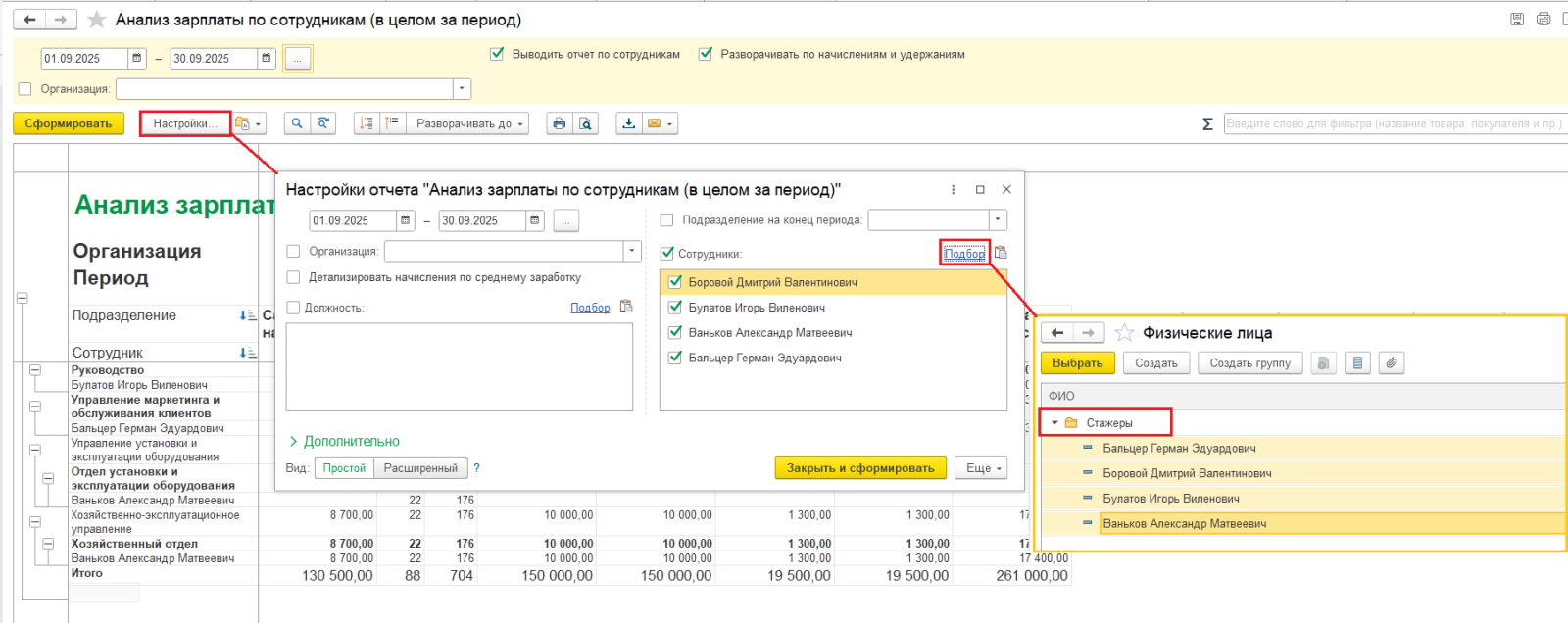Click 'Подбор' link next to Сотрудники
Viewport: 1568px width, 623px height.
point(964,254)
